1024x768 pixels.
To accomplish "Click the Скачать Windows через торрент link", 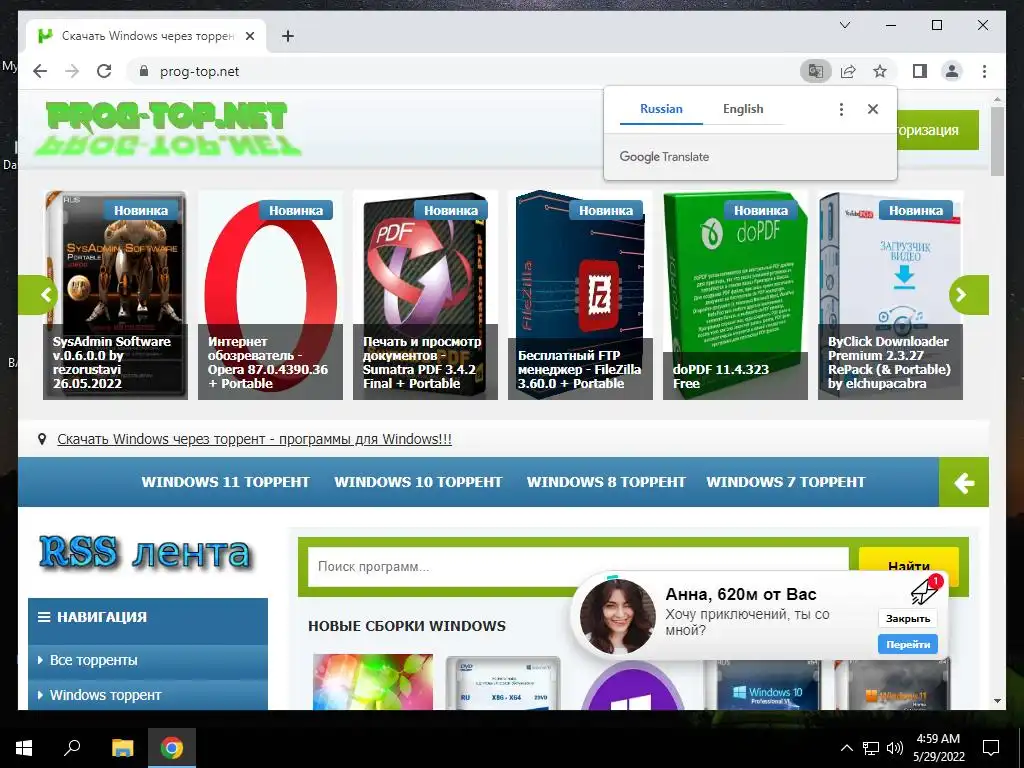I will click(255, 439).
